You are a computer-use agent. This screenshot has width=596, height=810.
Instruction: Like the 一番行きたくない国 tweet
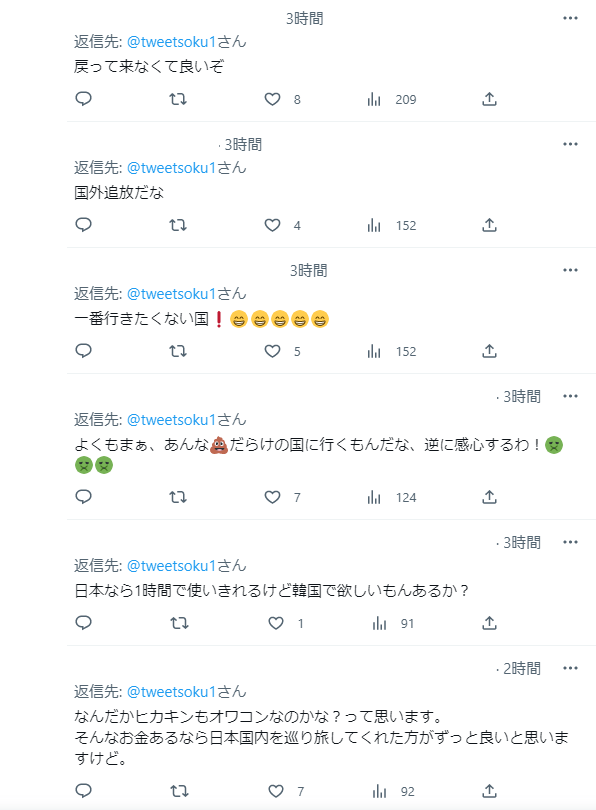272,351
